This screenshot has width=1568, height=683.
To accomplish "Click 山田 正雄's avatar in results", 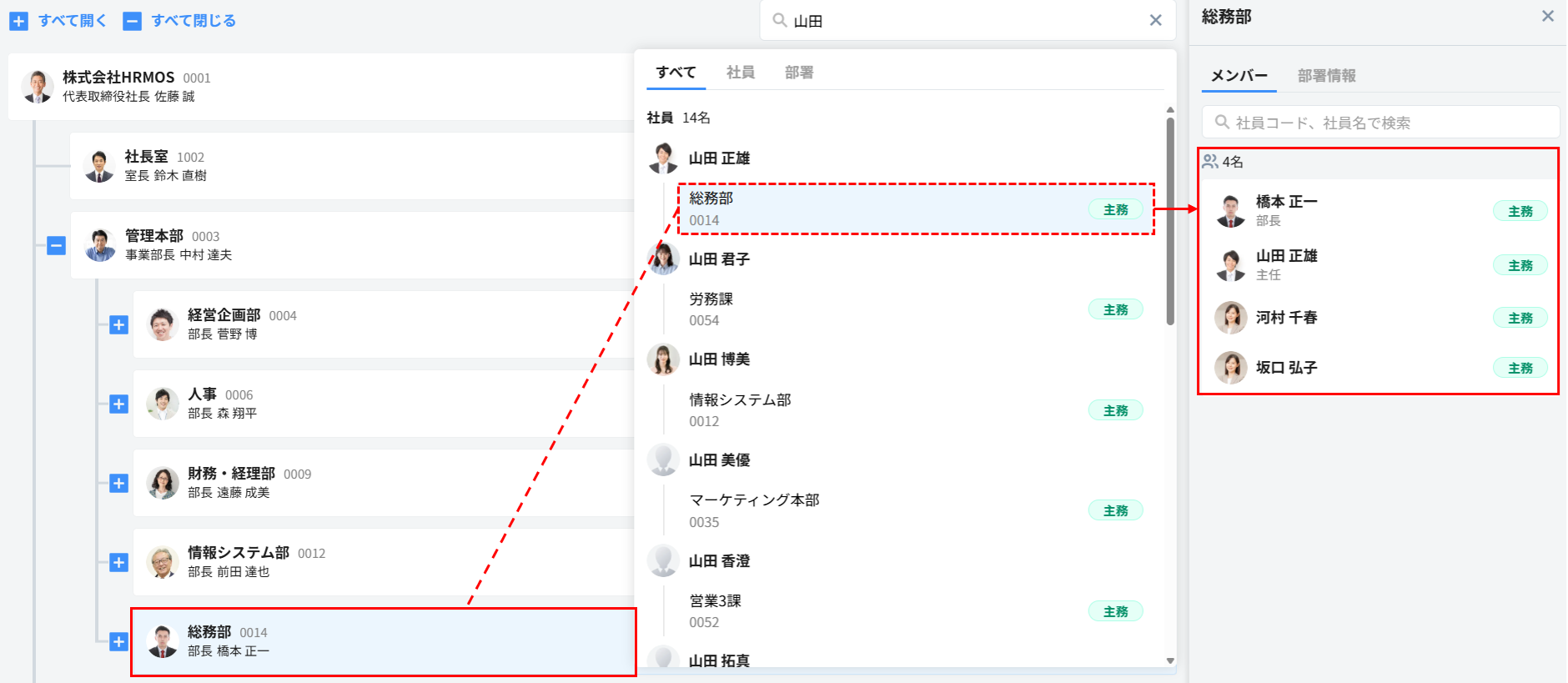I will coord(663,158).
